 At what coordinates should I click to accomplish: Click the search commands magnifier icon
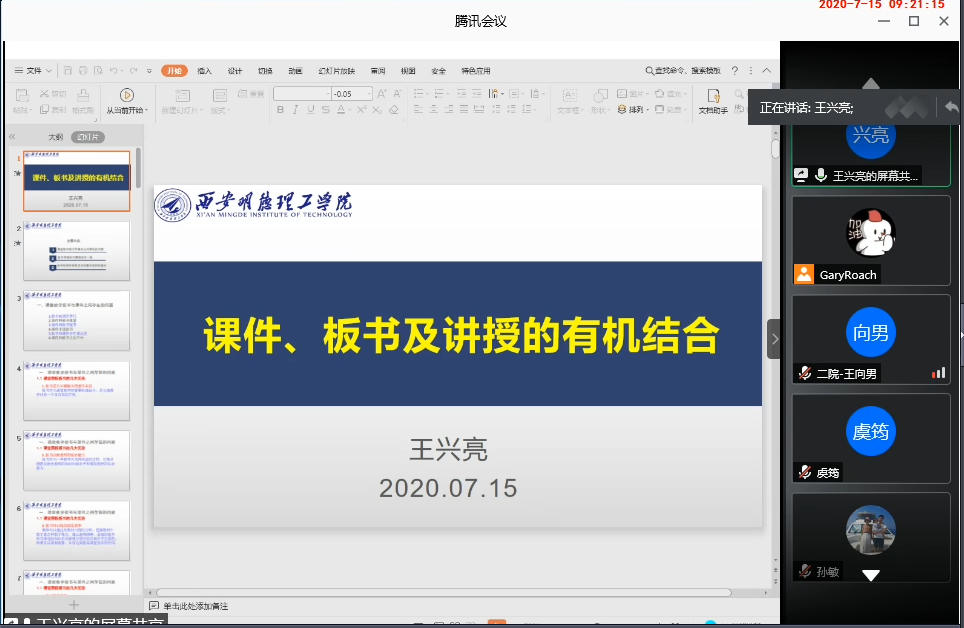coord(650,71)
